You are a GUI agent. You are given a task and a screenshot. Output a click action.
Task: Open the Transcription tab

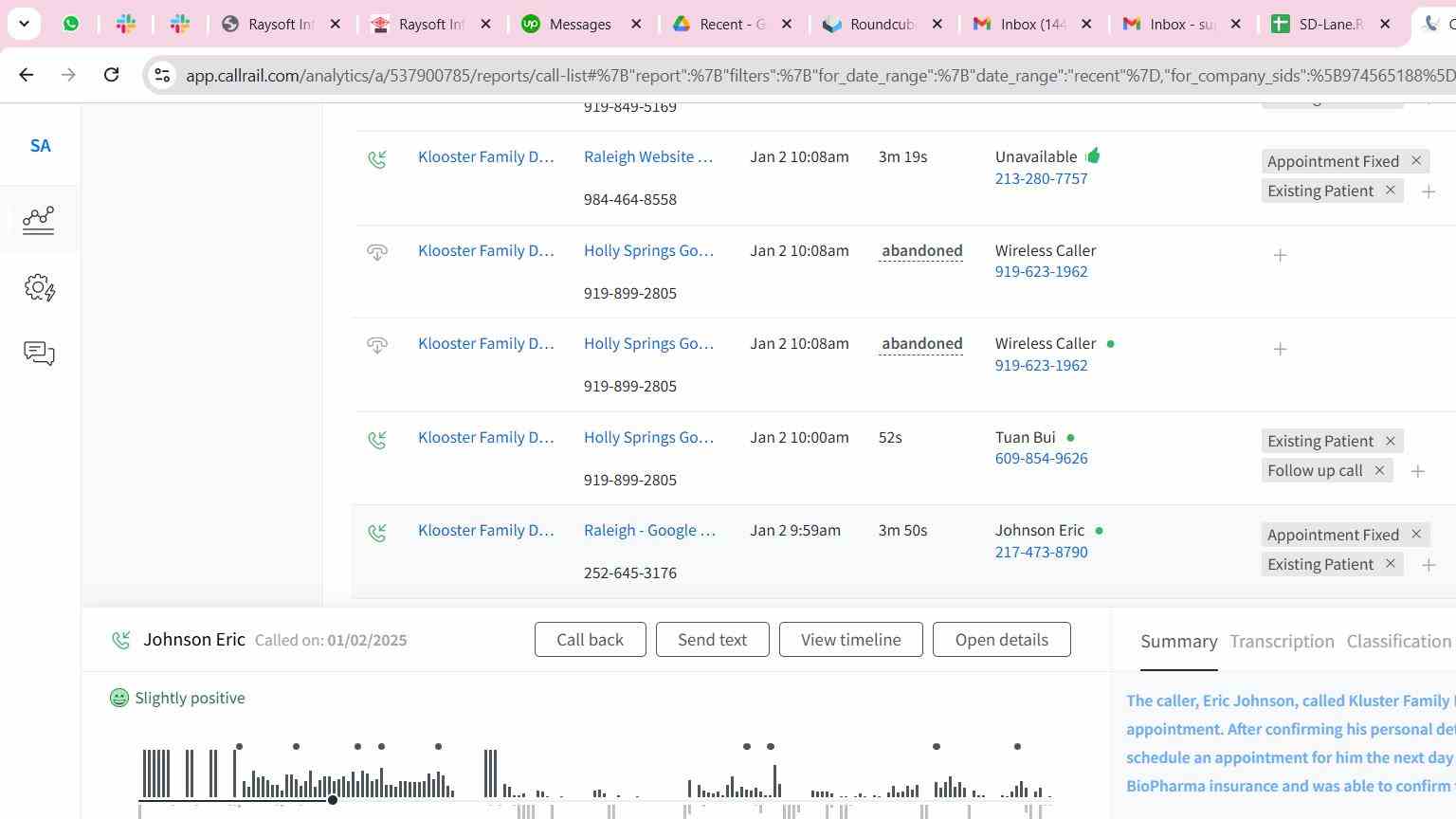click(1282, 642)
